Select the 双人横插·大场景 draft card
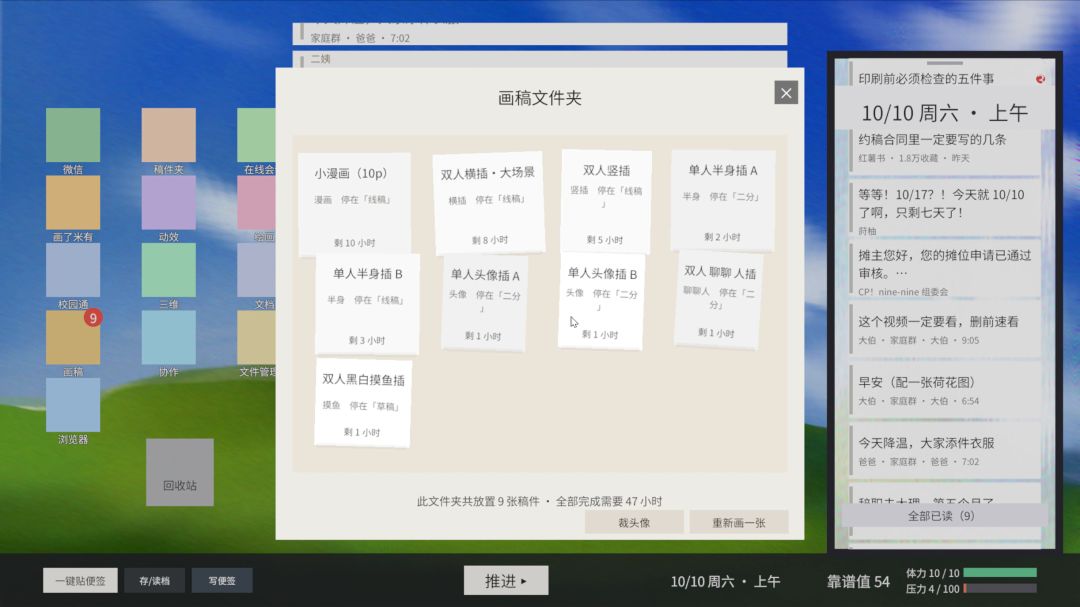Screen dimensions: 1080x607 [x=488, y=203]
